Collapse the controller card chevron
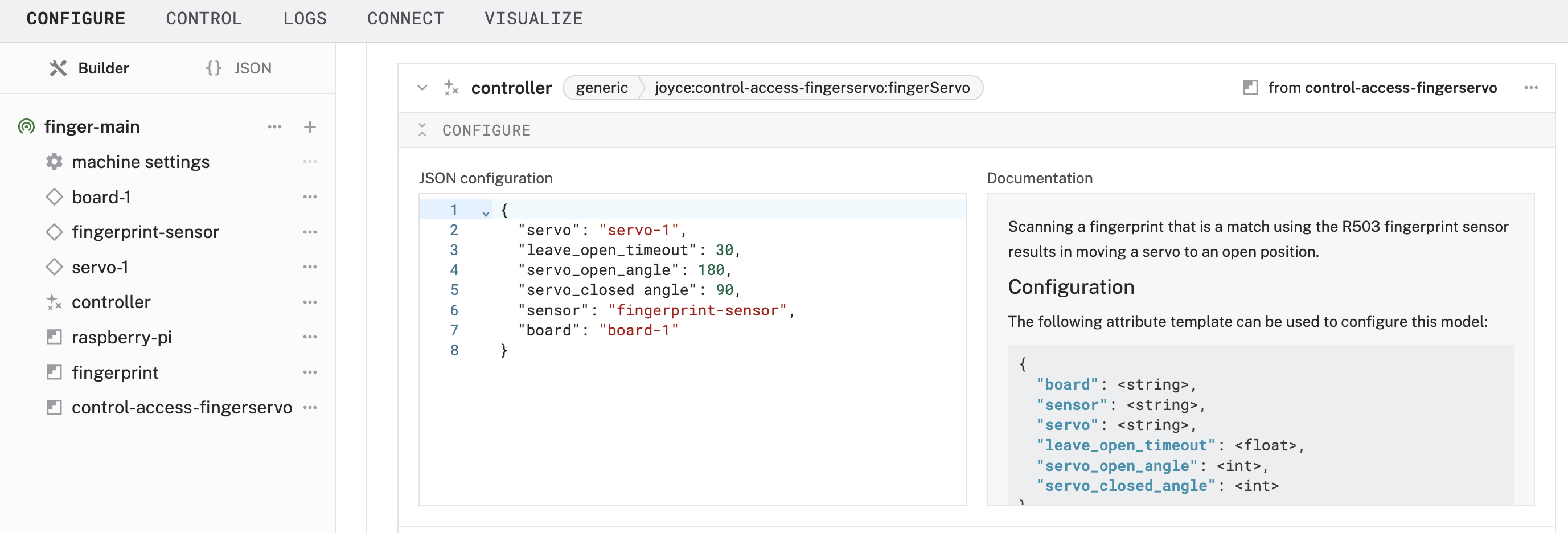This screenshot has width=1568, height=533. [422, 88]
